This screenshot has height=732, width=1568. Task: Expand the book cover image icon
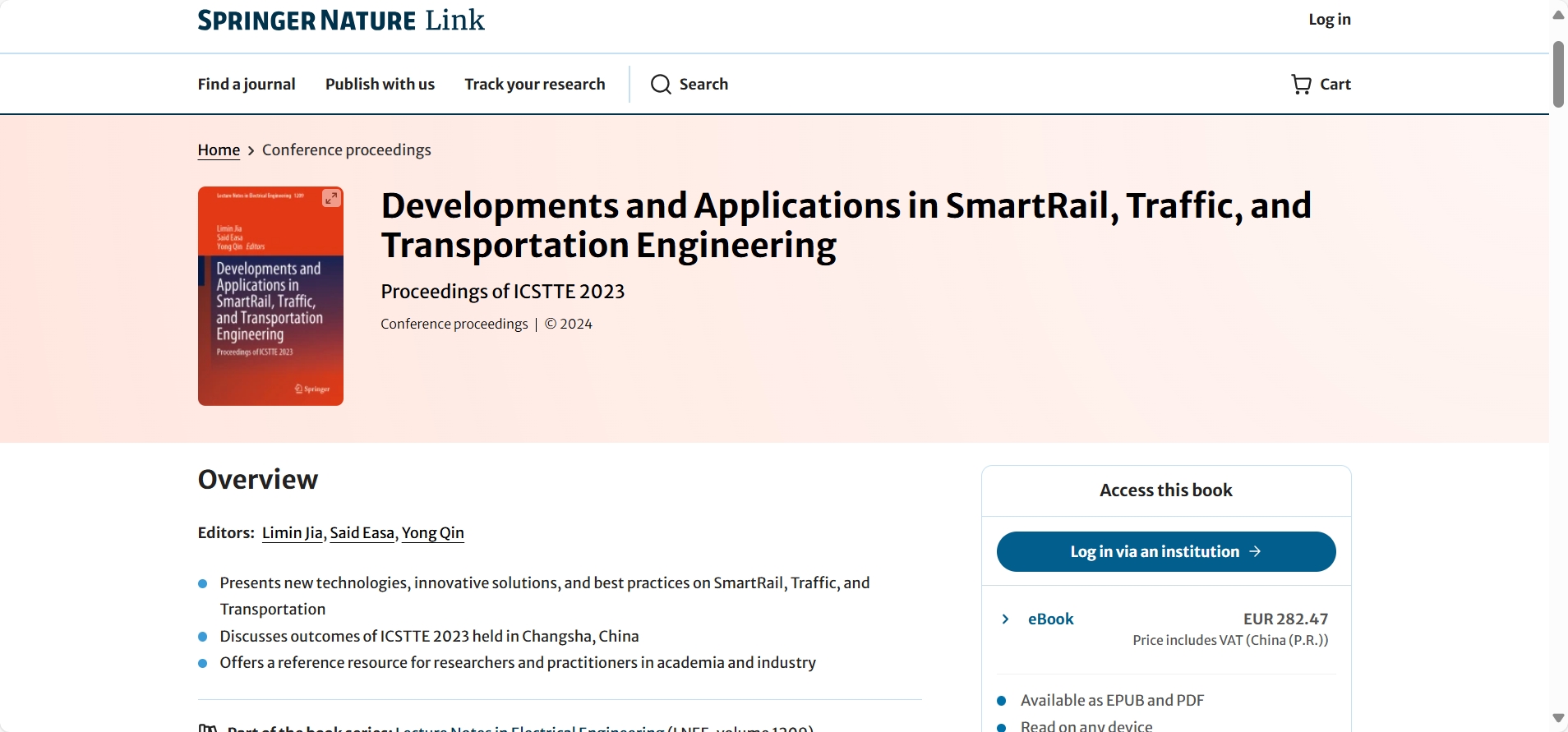point(331,198)
